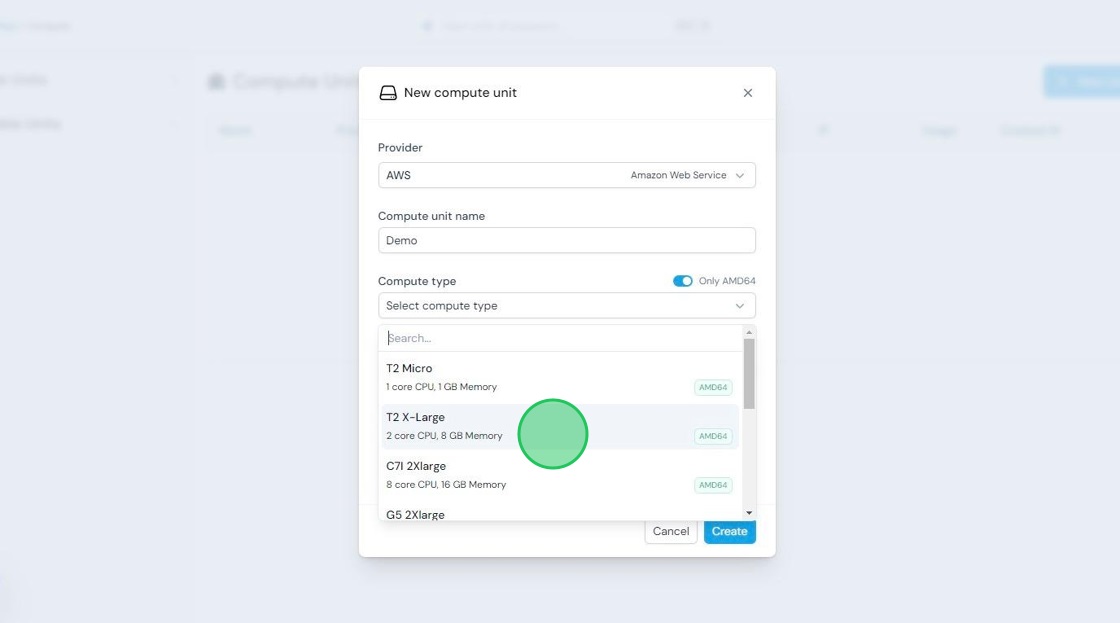Image resolution: width=1120 pixels, height=623 pixels.
Task: Open the Select compute type dropdown
Action: coord(566,306)
